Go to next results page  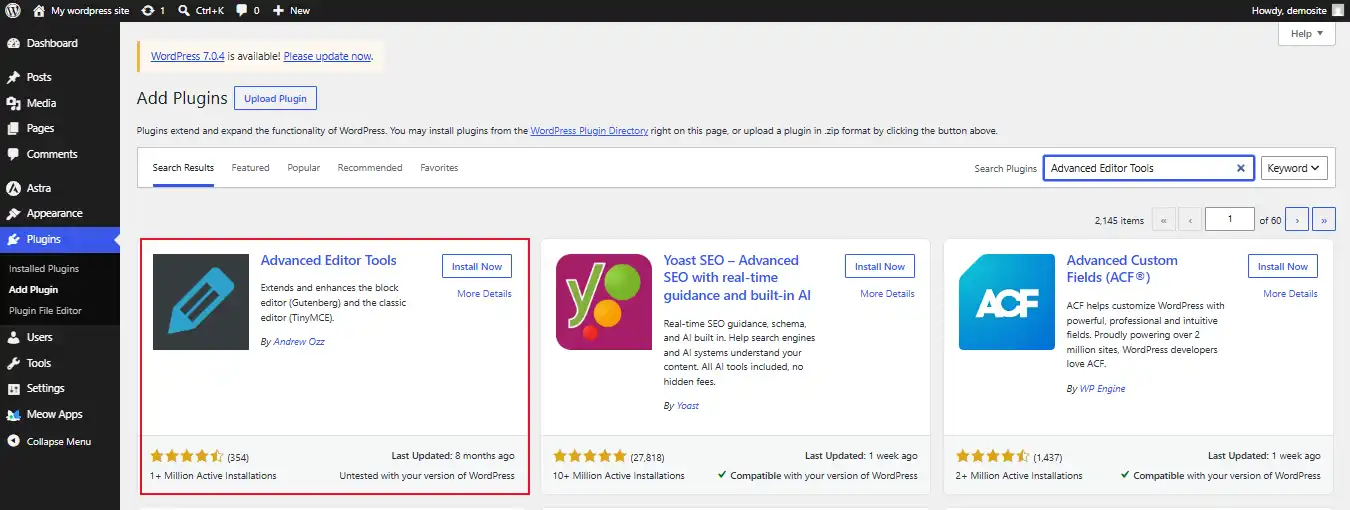click(1297, 220)
